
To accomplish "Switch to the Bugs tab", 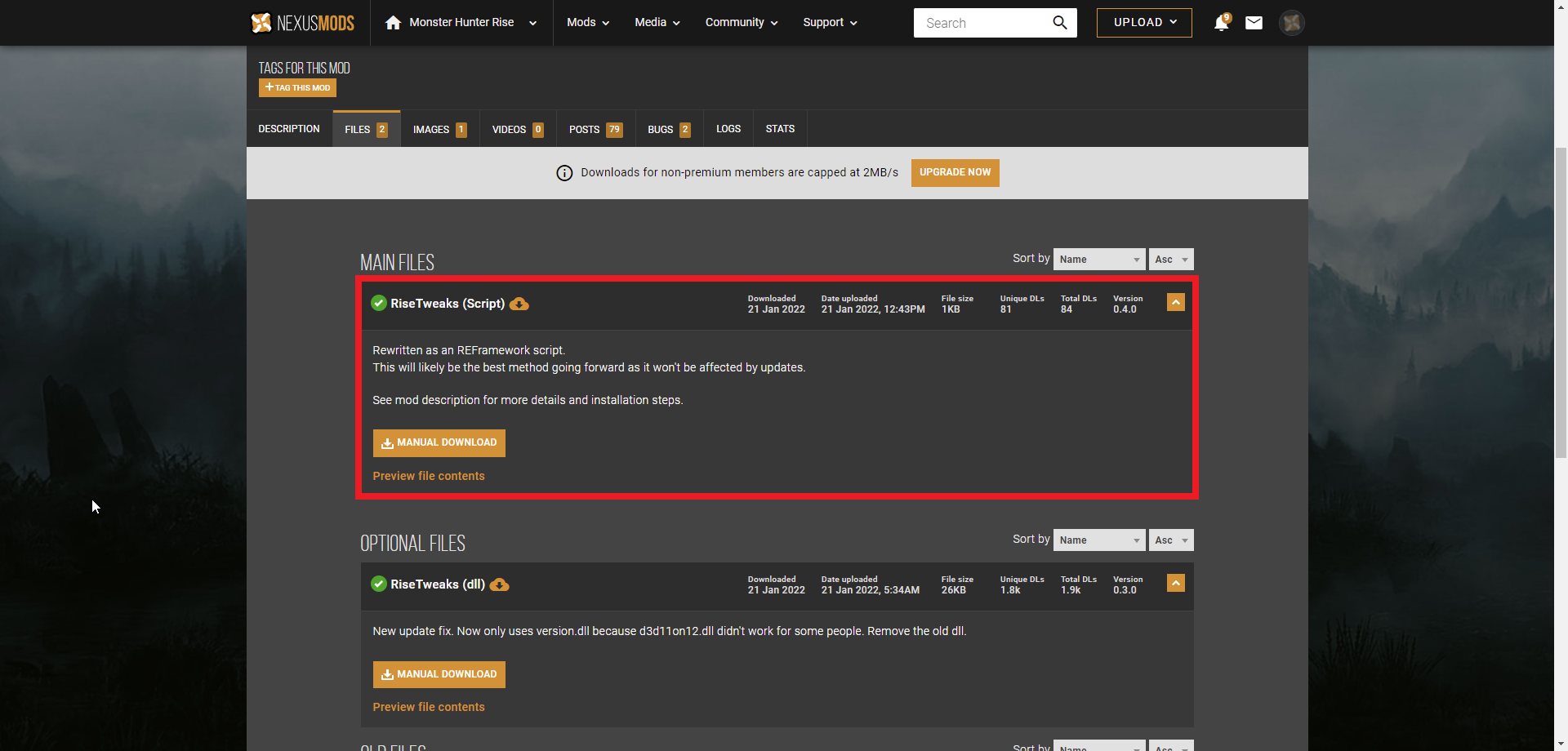I will coord(669,129).
